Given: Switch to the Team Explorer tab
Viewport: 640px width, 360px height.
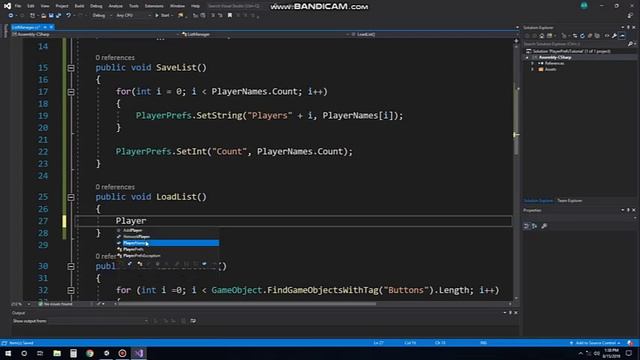Looking at the screenshot, I should tap(570, 201).
